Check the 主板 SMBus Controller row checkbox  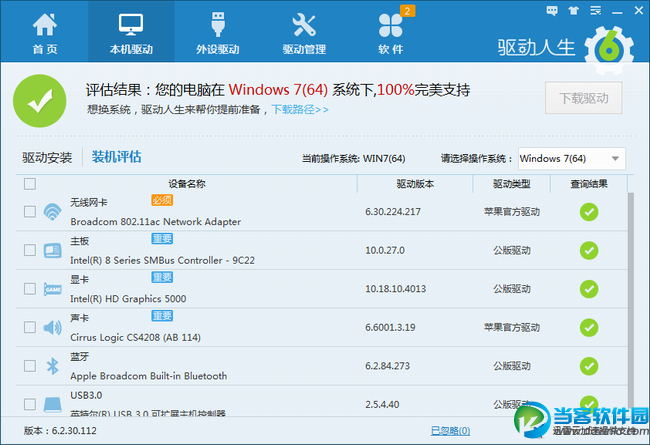[30, 250]
